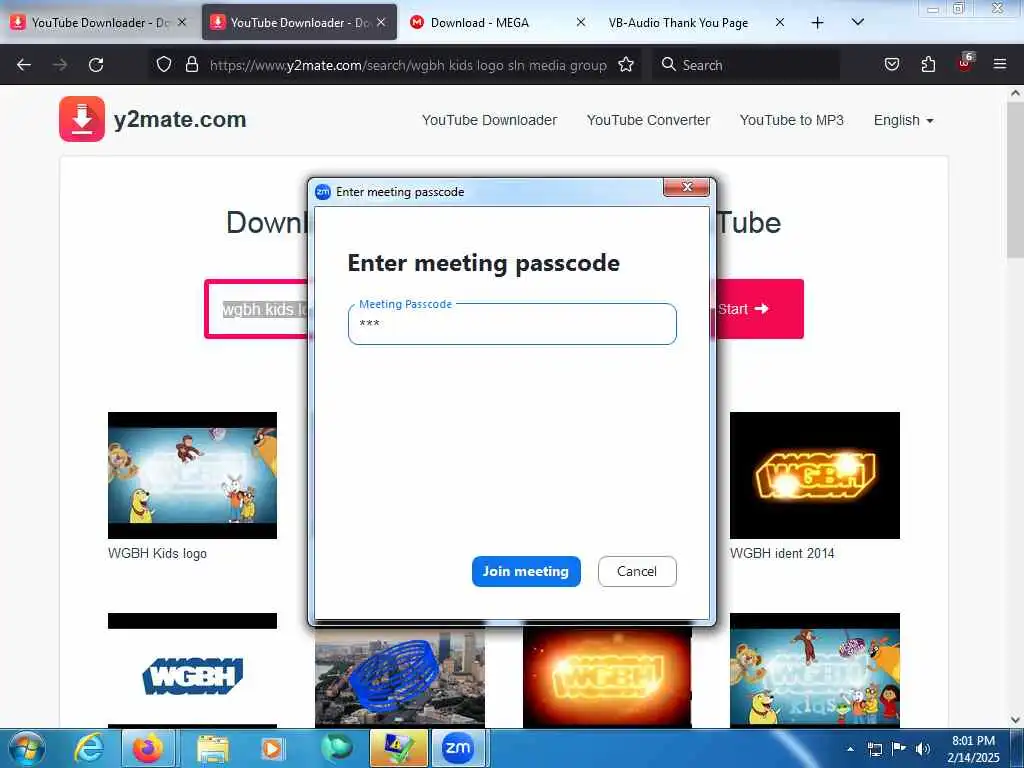Close first YouTube Downloader tab
This screenshot has height=768, width=1024.
(182, 22)
